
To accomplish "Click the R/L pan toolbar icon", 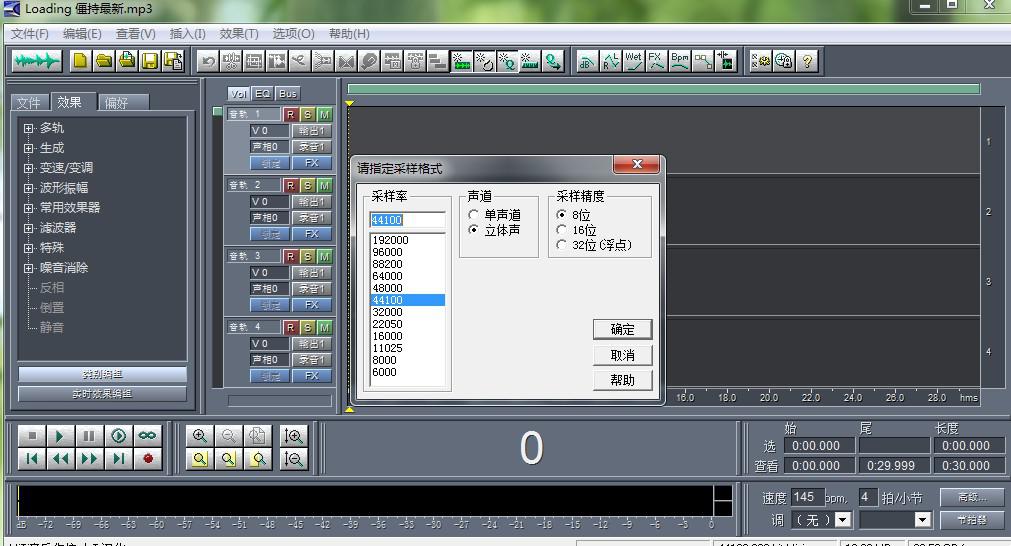I will (610, 61).
